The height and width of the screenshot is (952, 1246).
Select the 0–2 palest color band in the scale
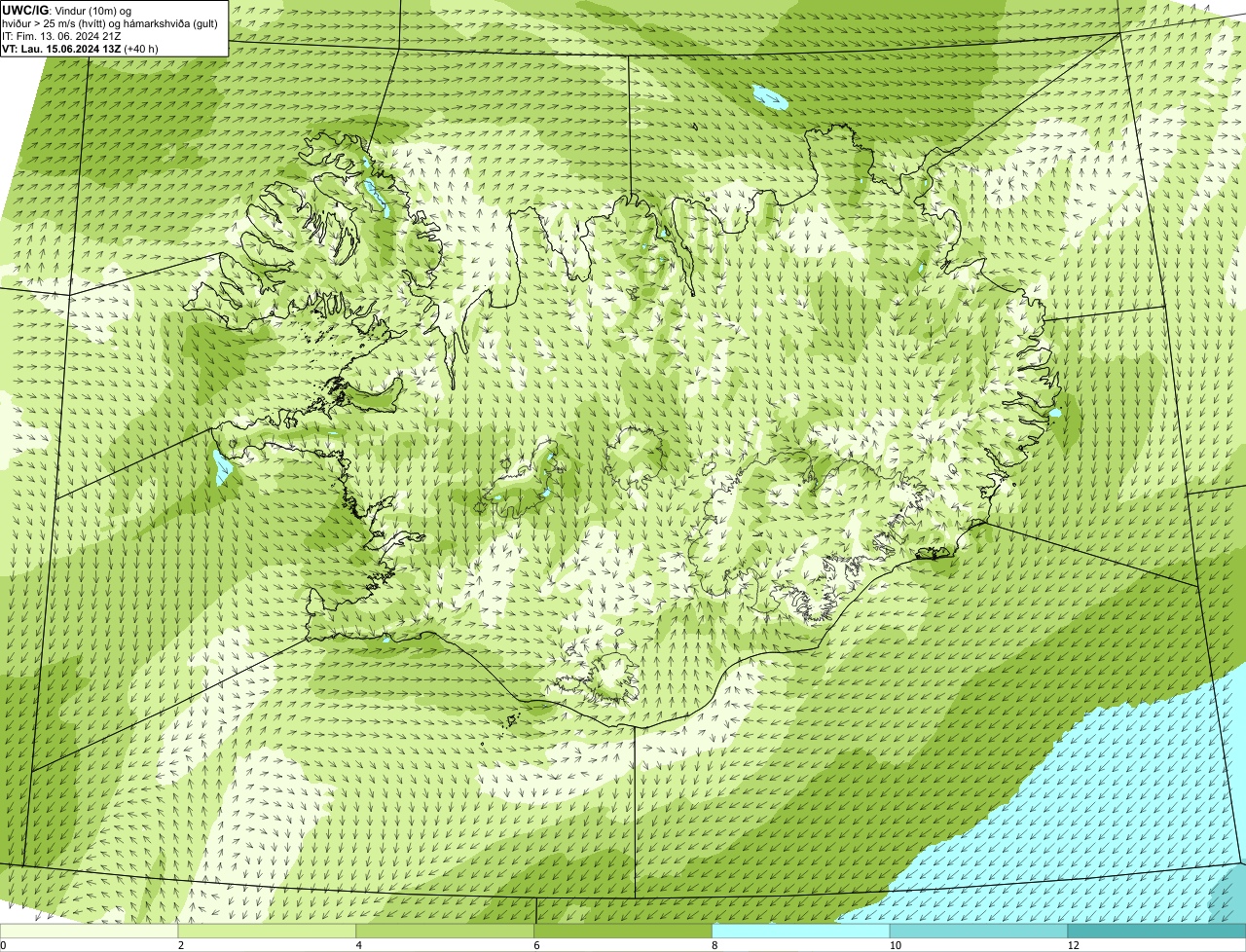point(89,931)
